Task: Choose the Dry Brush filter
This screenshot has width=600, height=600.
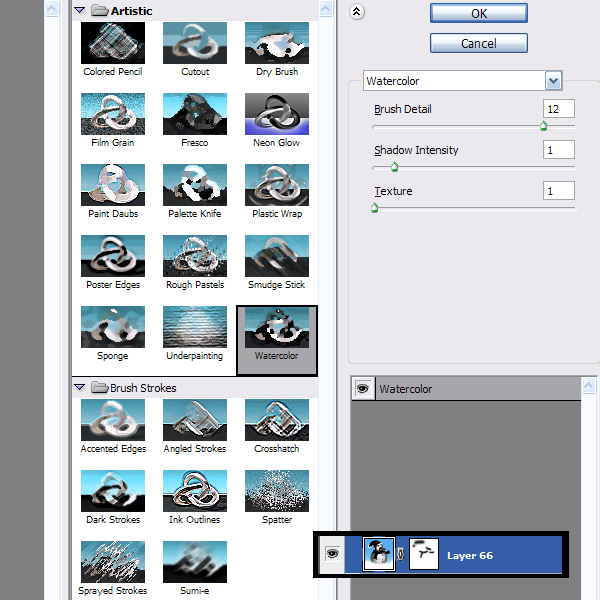Action: click(277, 43)
